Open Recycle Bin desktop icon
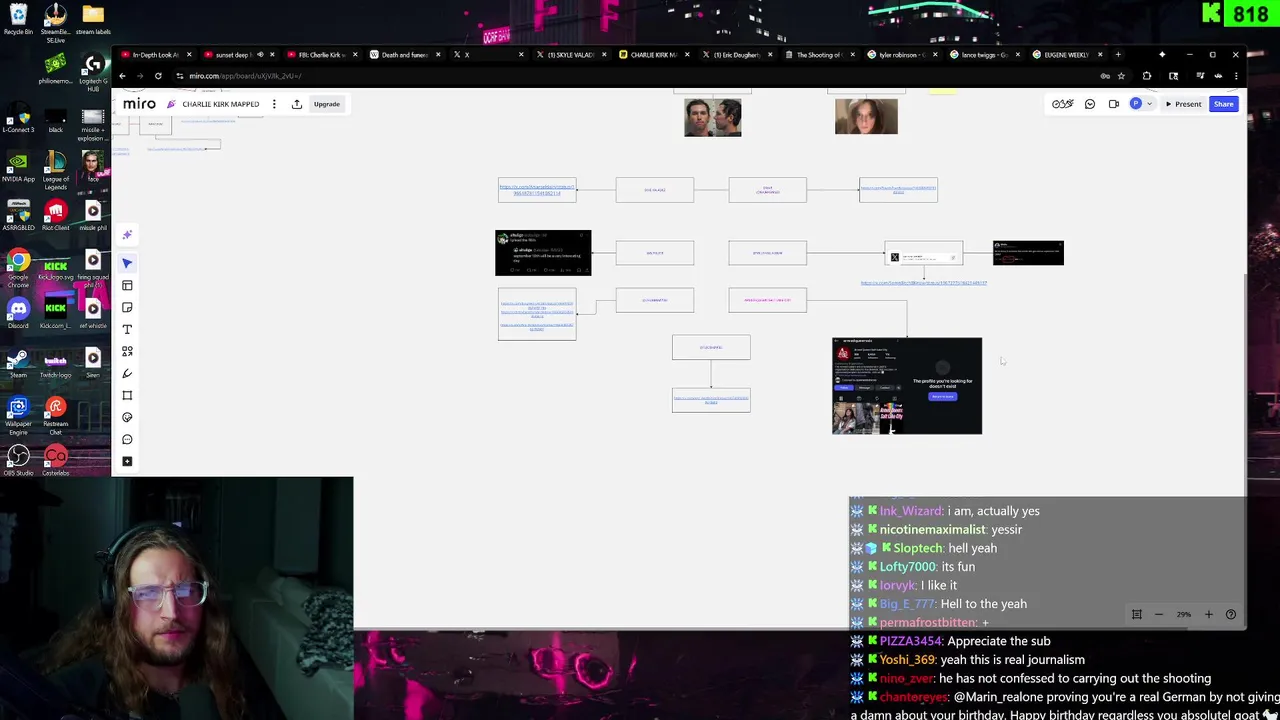Viewport: 1280px width, 720px height. click(x=18, y=19)
